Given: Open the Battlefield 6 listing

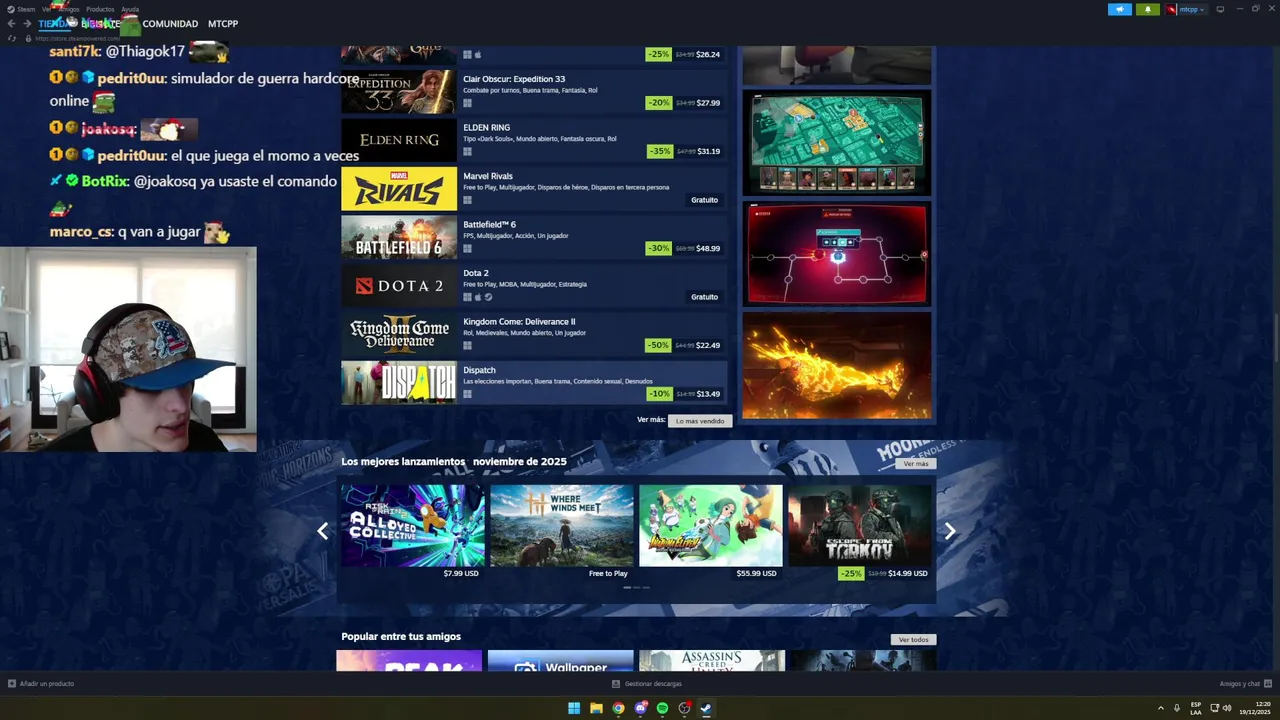Looking at the screenshot, I should pos(535,236).
